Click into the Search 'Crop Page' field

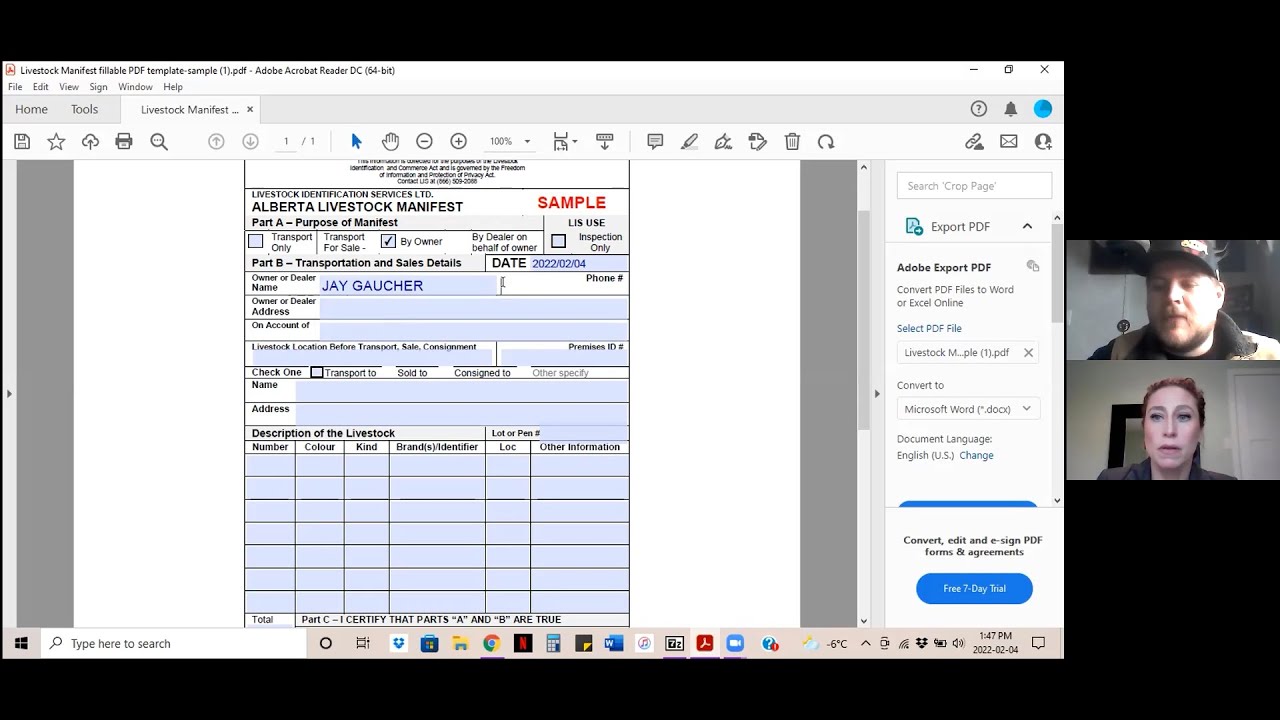[974, 186]
